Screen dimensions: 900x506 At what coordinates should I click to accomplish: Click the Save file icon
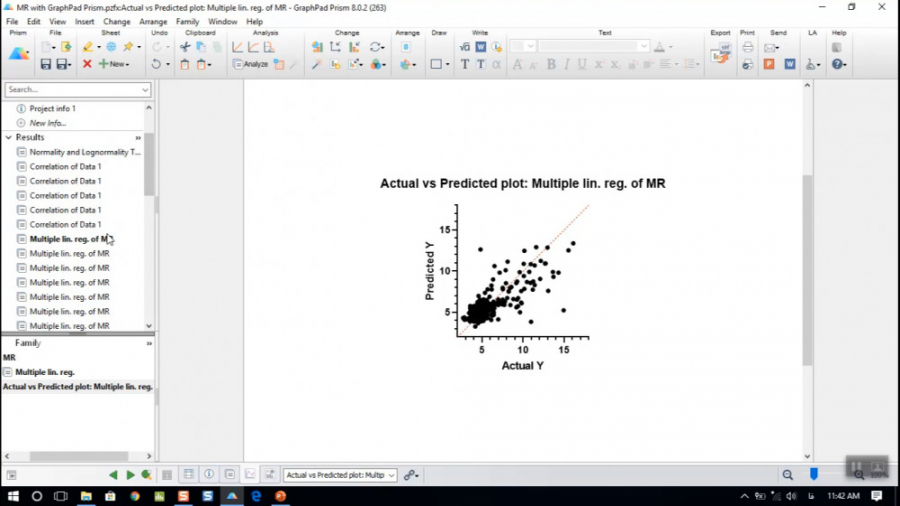pos(45,64)
